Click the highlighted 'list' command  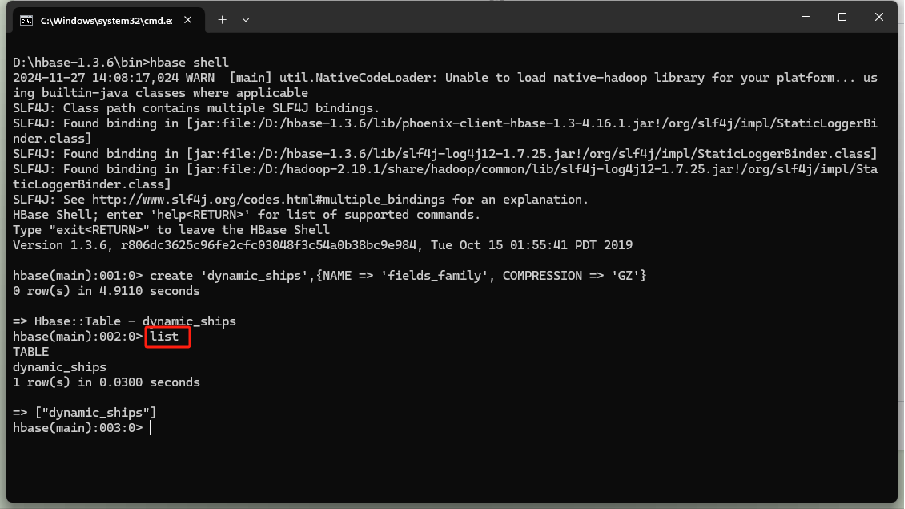pos(165,336)
